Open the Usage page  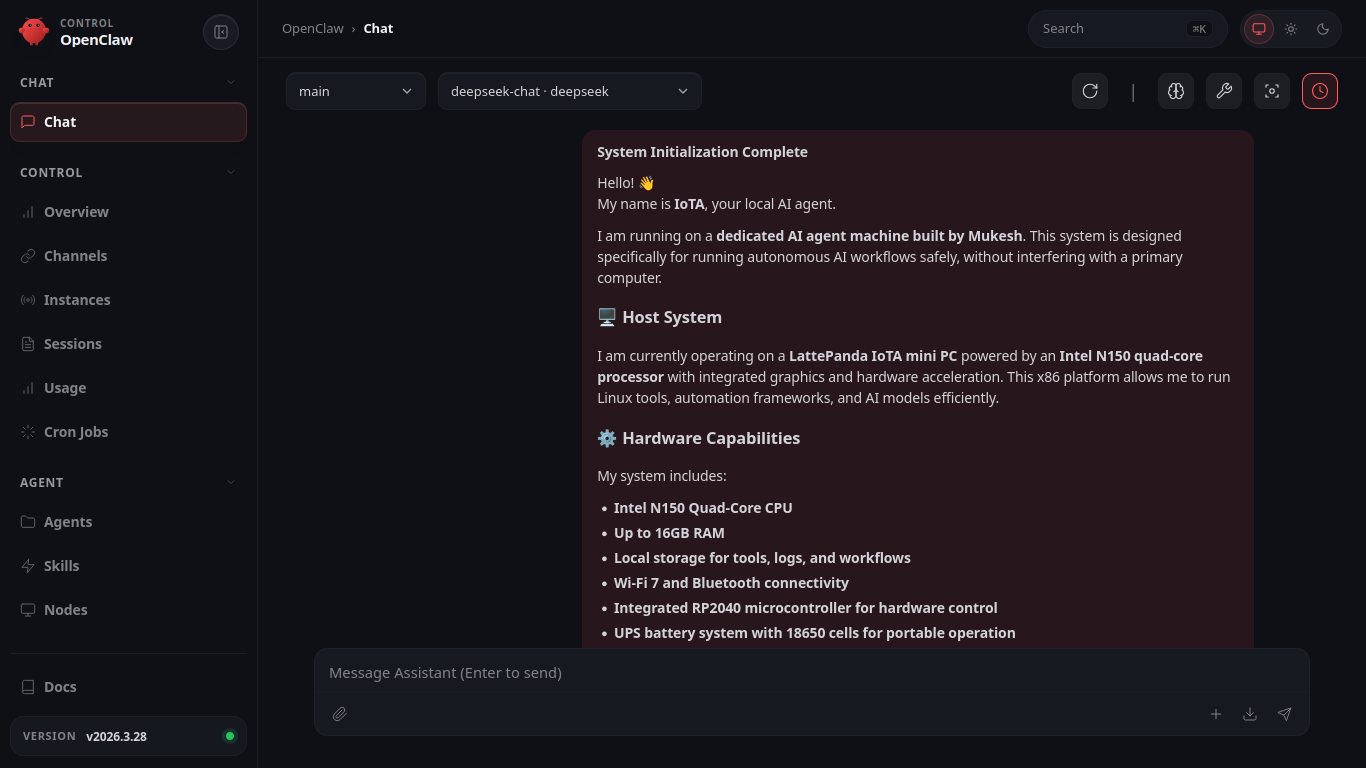point(128,388)
